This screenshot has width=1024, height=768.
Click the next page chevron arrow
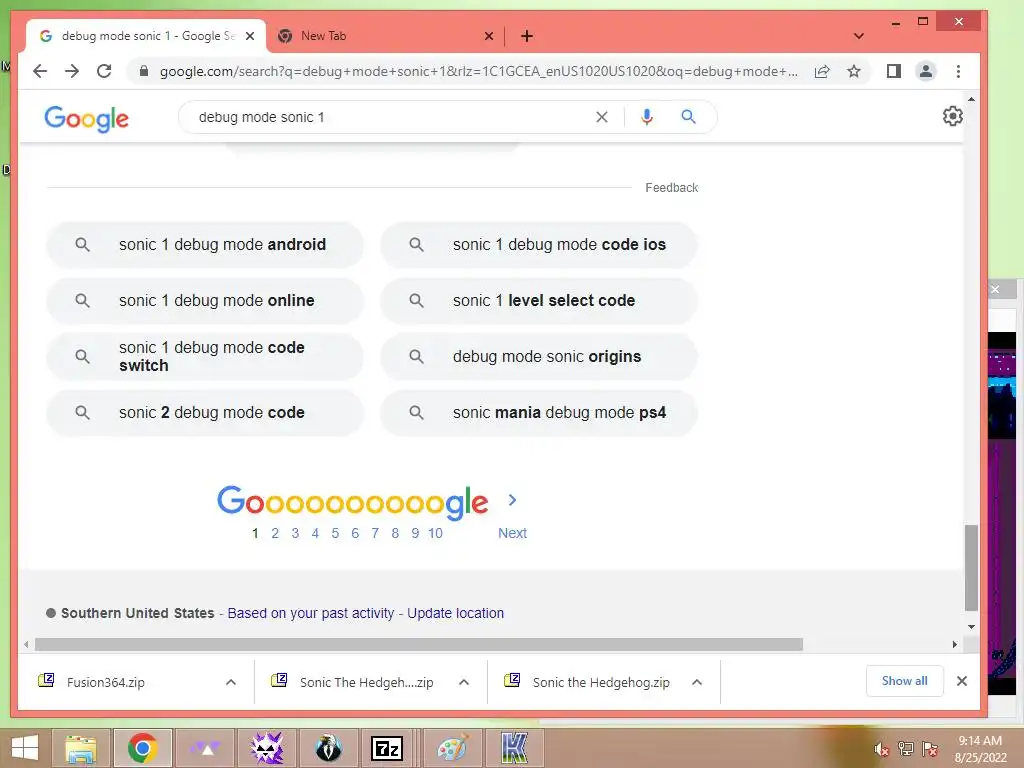point(513,500)
